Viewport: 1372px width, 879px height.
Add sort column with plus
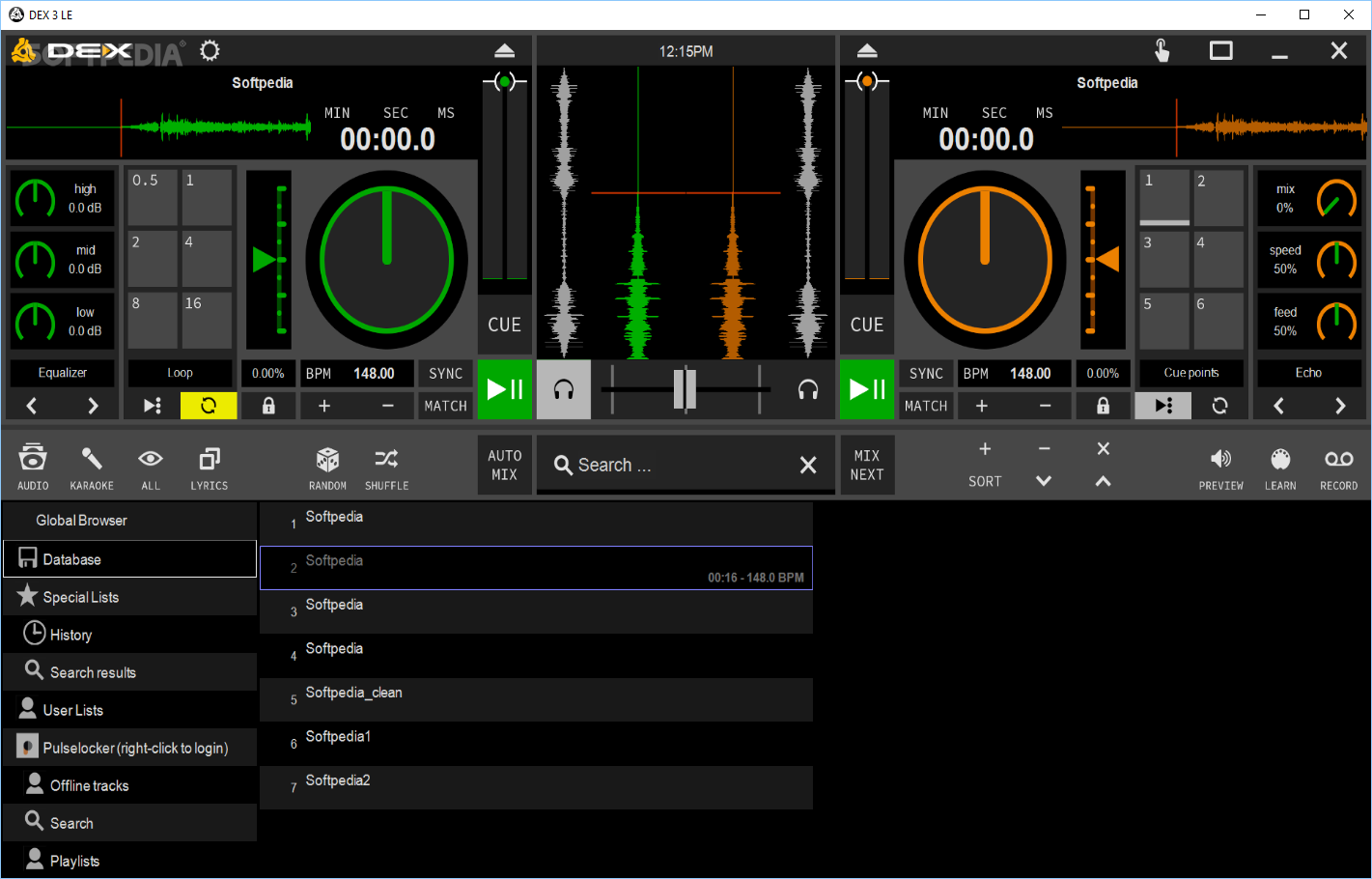985,449
